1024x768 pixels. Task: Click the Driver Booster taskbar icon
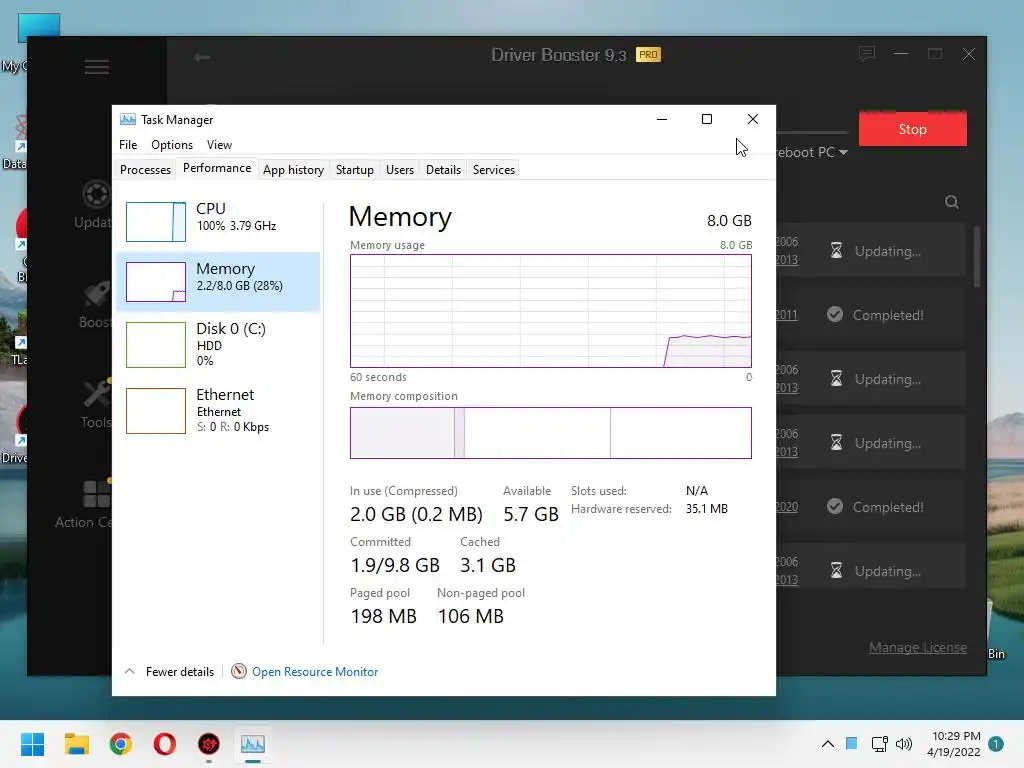coord(209,744)
